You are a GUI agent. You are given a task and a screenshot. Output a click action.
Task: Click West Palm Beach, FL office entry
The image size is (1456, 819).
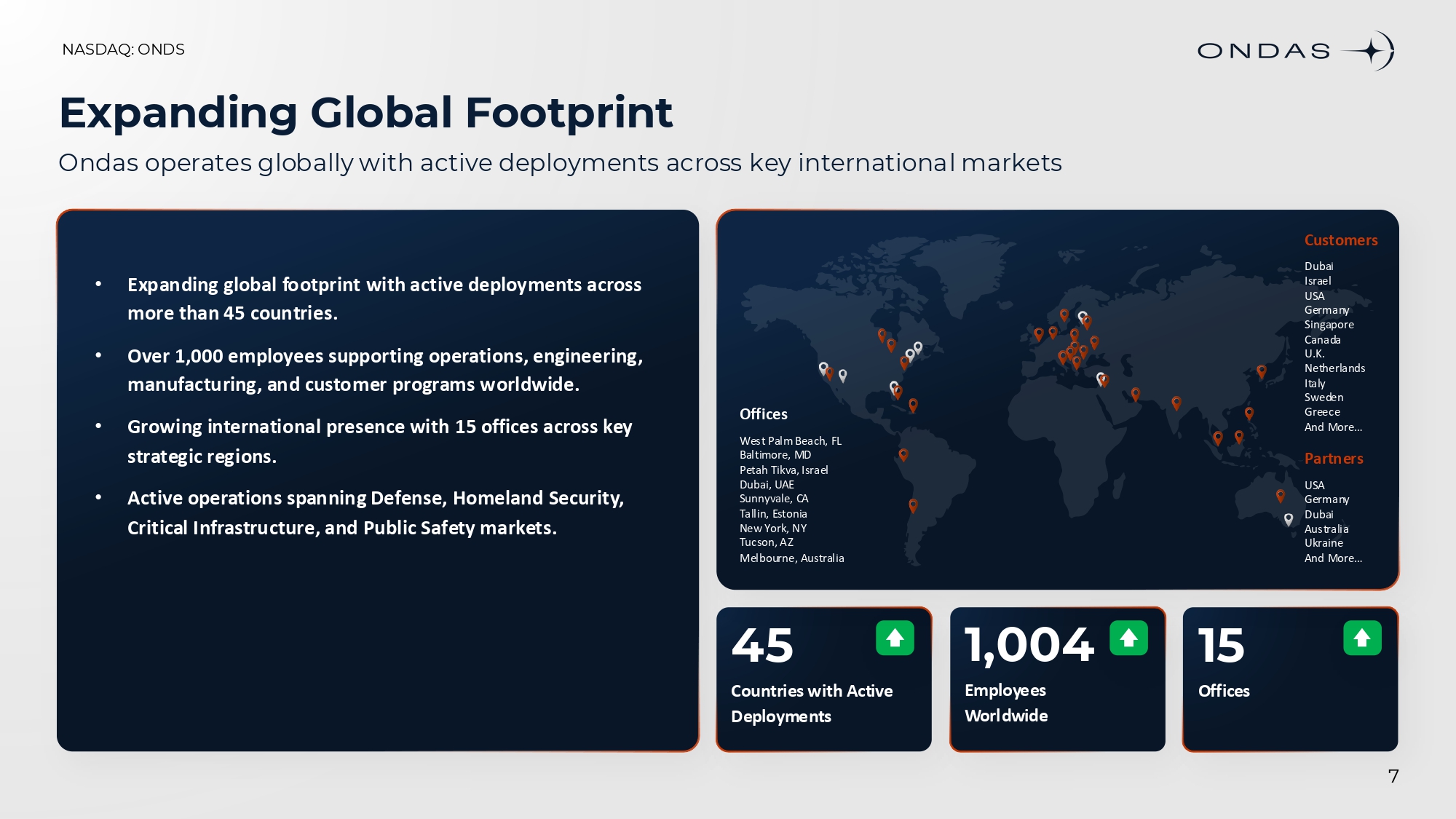click(x=791, y=441)
